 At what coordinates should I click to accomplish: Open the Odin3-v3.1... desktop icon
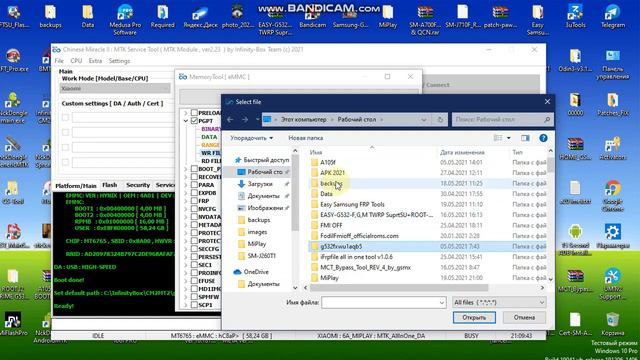click(575, 60)
